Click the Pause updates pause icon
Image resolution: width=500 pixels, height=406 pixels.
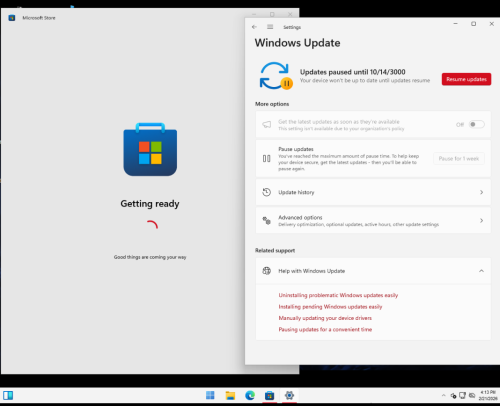266,159
